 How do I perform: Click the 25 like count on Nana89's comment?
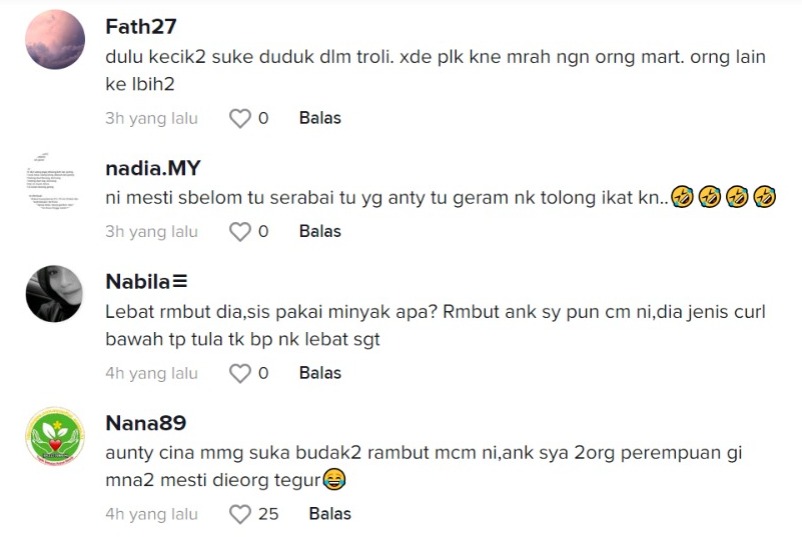click(268, 515)
